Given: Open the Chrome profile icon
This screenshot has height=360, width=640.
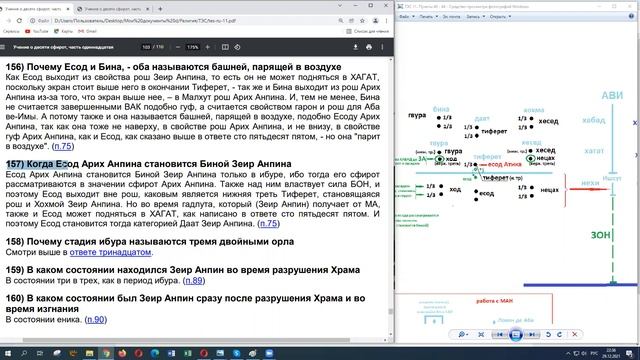Looking at the screenshot, I should tap(375, 20).
